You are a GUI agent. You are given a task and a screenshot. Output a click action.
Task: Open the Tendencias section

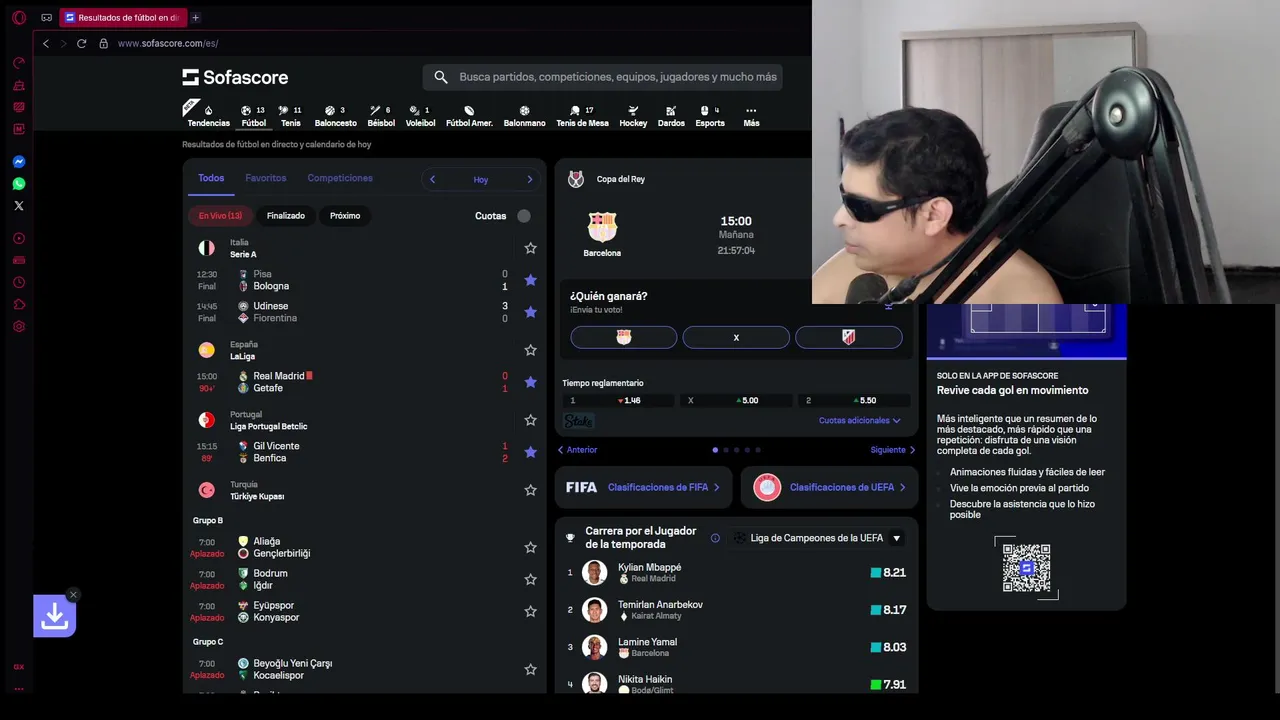coord(208,116)
